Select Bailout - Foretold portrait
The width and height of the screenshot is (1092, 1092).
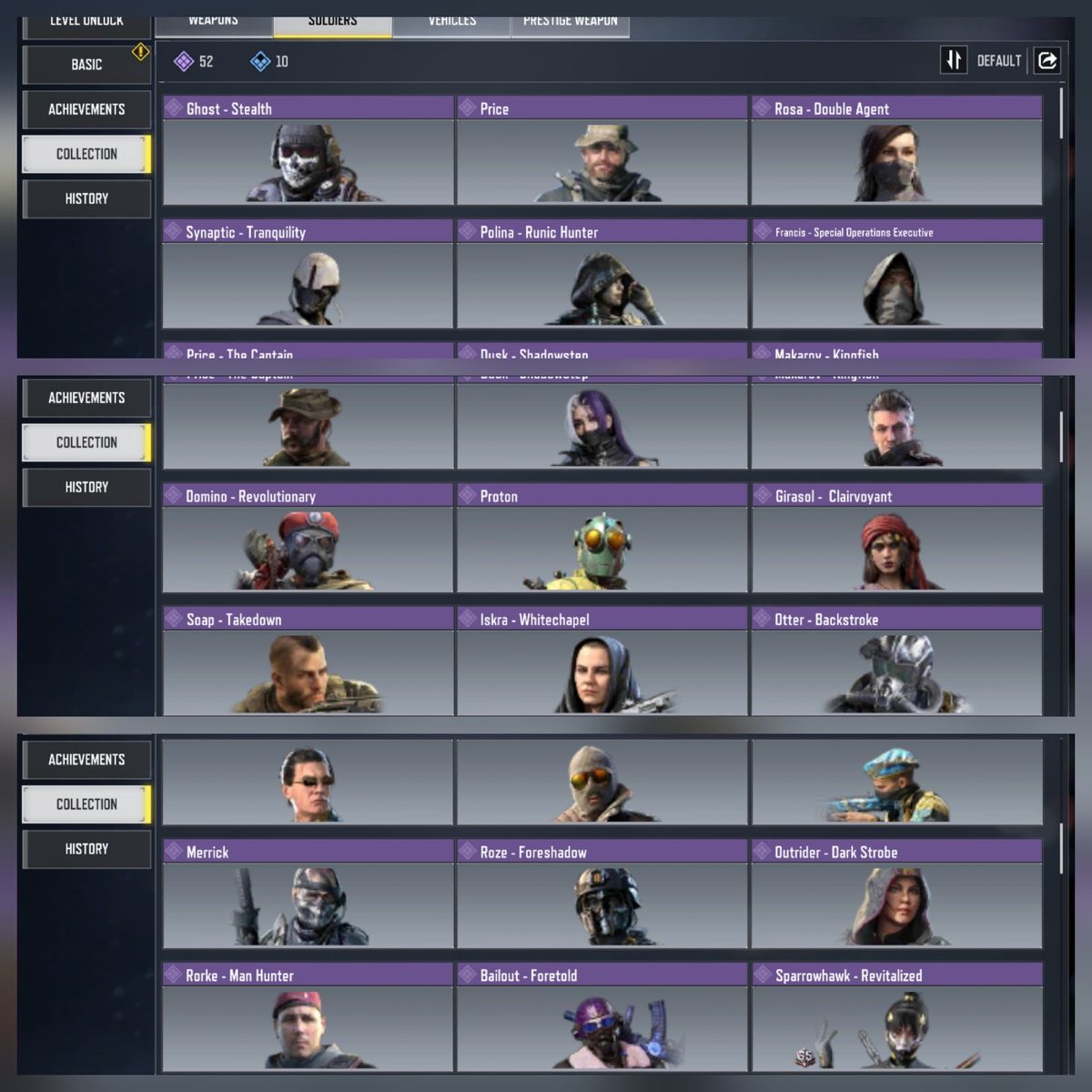602,1028
